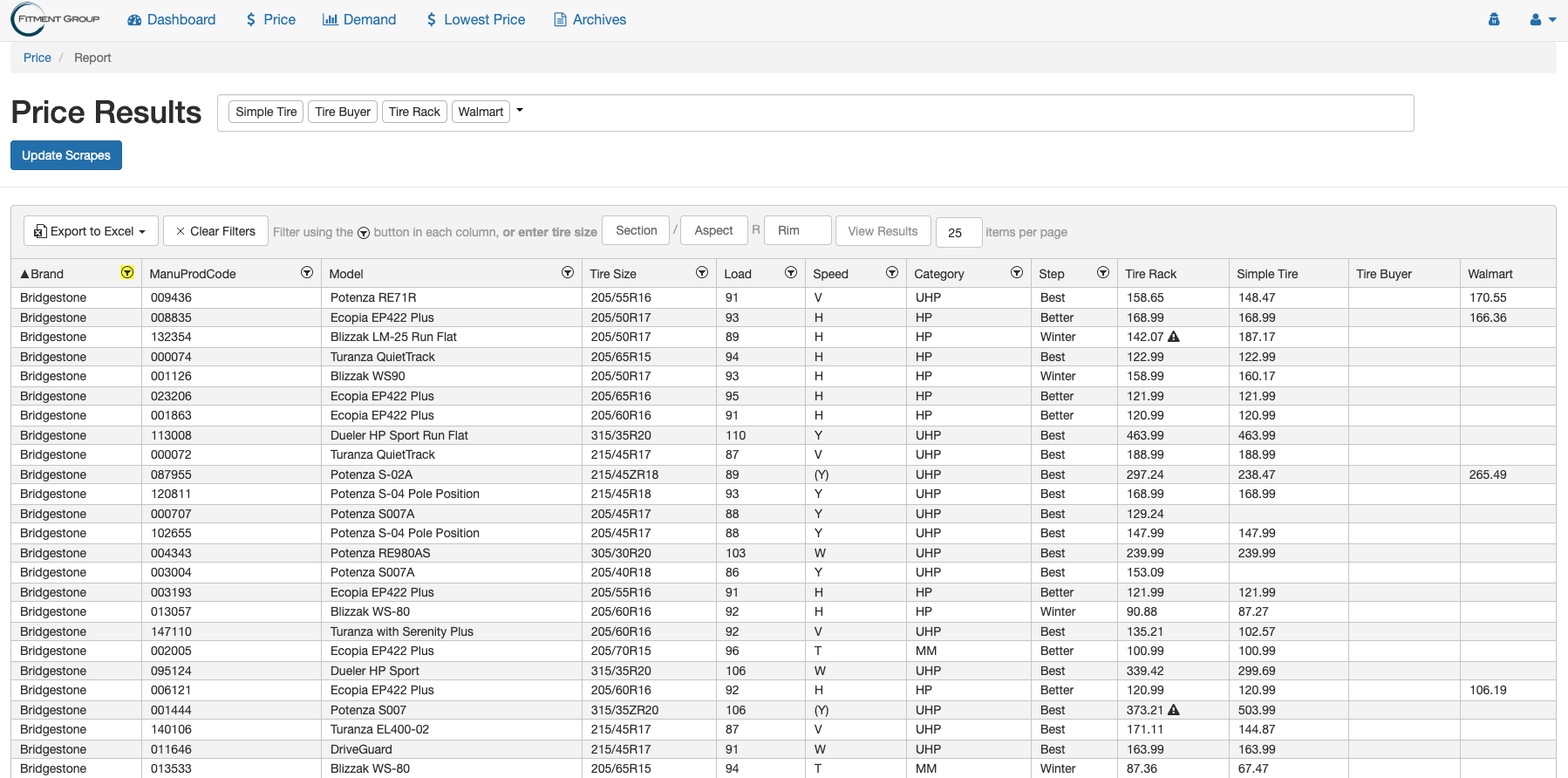Click the Clear Filters button
The height and width of the screenshot is (778, 1568).
[215, 231]
